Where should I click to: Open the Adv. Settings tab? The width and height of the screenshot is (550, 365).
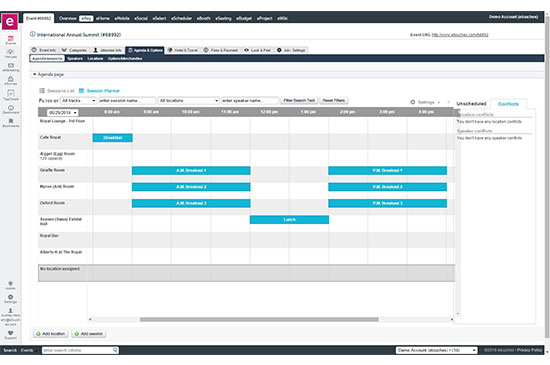(291, 50)
